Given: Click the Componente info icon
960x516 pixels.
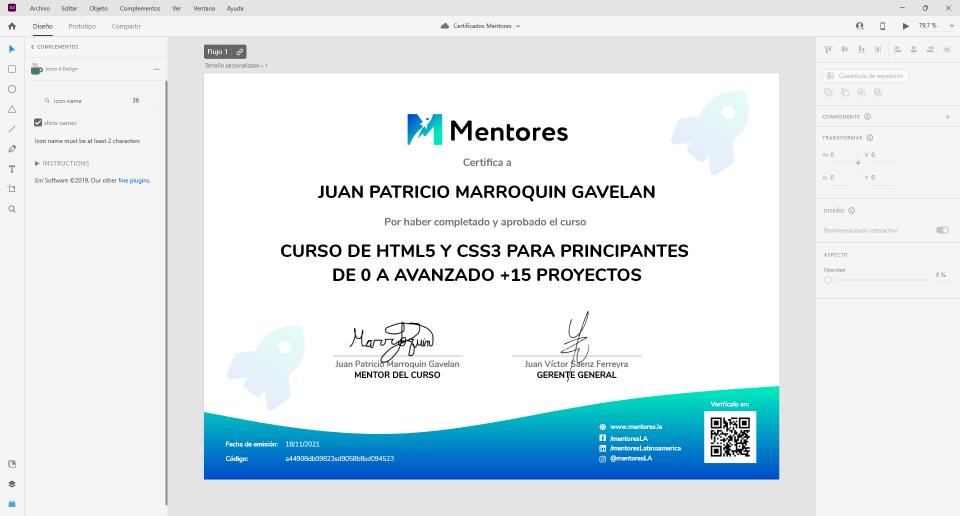Looking at the screenshot, I should 868,117.
